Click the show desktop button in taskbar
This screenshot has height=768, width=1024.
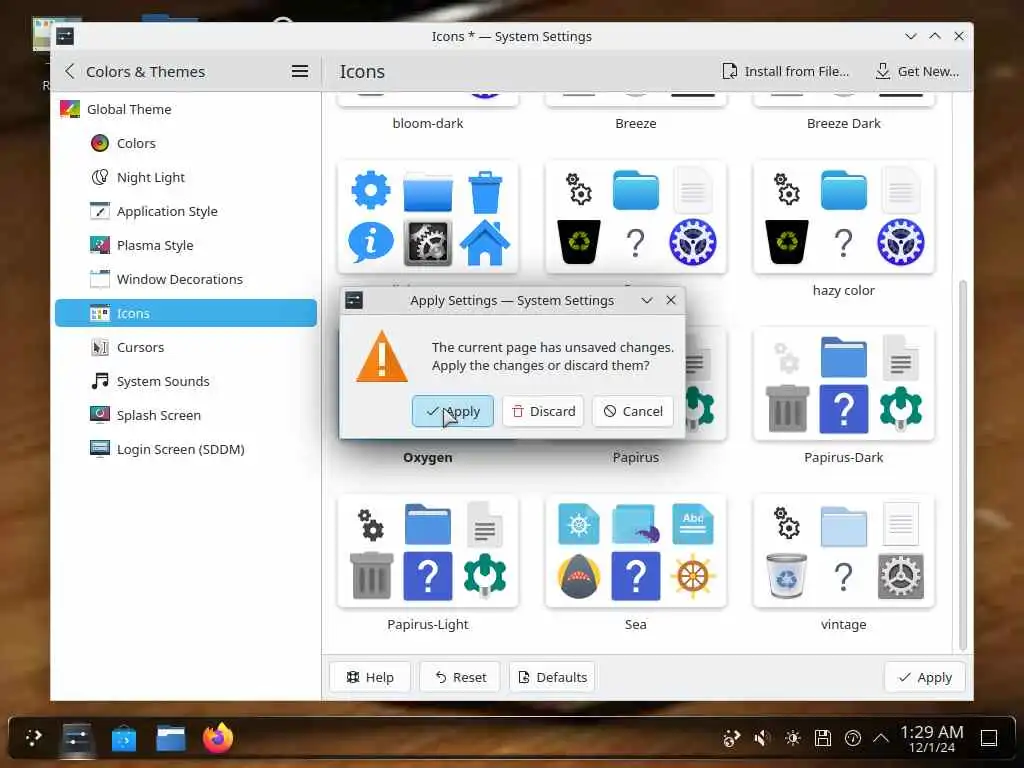(989, 739)
